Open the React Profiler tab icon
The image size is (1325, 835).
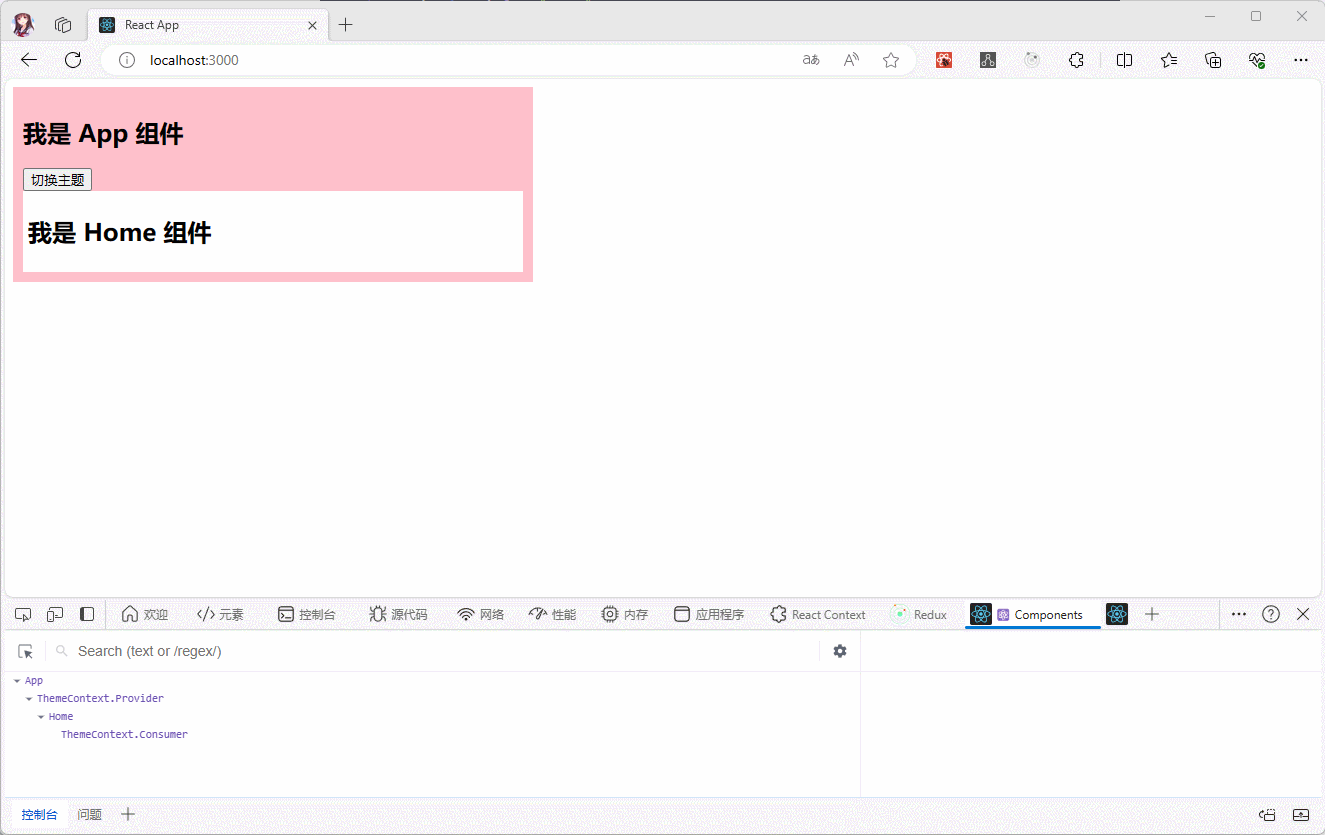click(1117, 614)
